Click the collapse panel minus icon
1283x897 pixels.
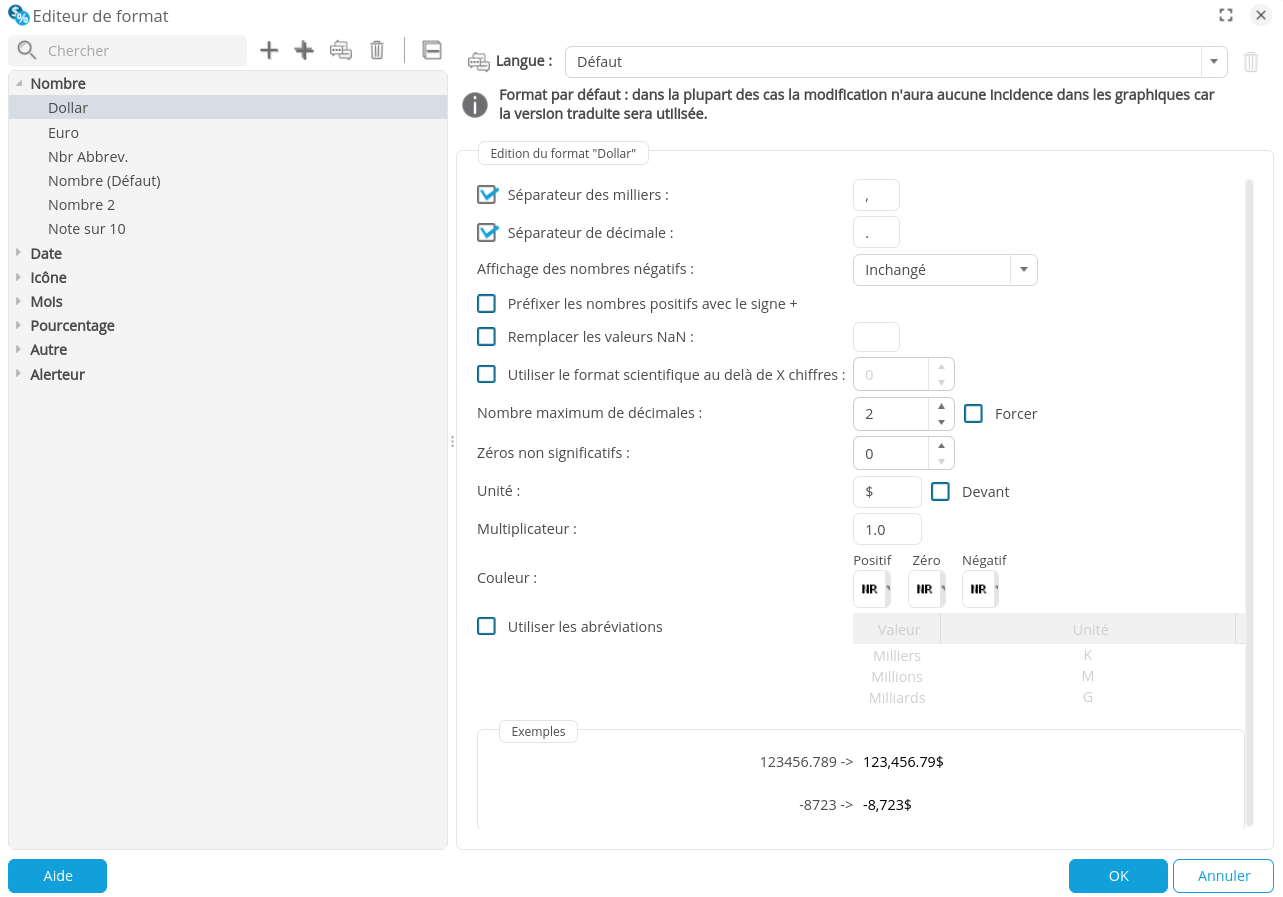pyautogui.click(x=431, y=49)
